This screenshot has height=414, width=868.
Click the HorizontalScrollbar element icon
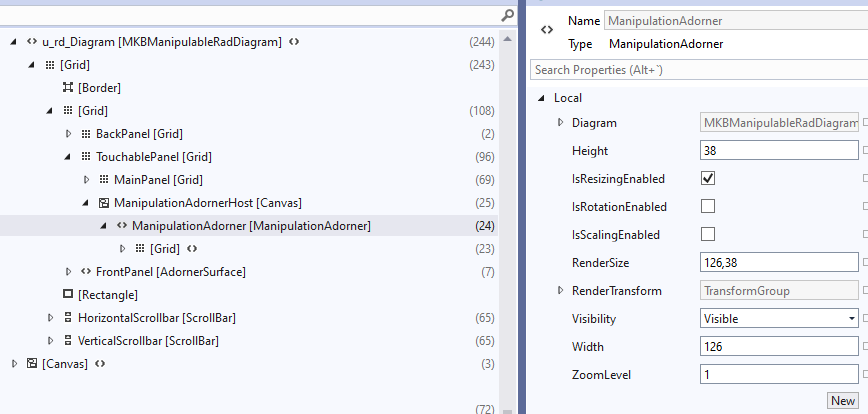(68, 318)
